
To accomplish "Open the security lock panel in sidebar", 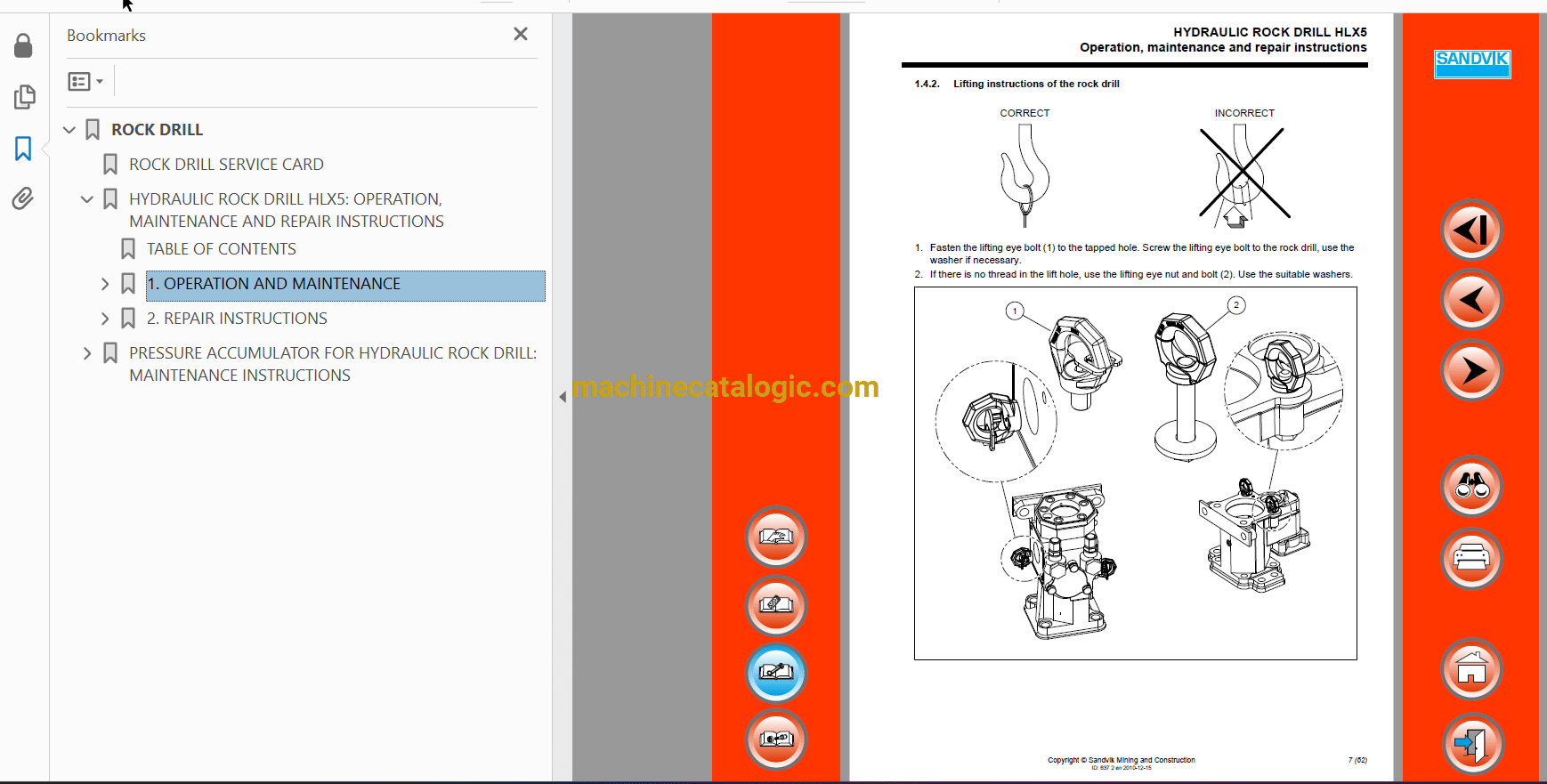I will [x=24, y=45].
